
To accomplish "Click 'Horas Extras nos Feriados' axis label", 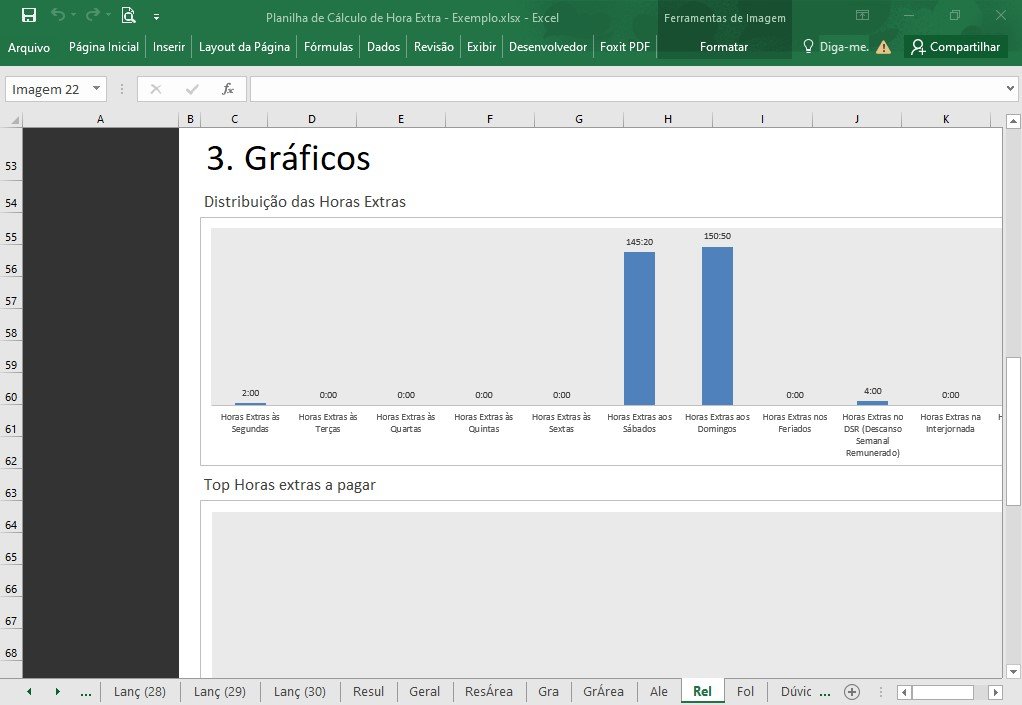I will 795,423.
